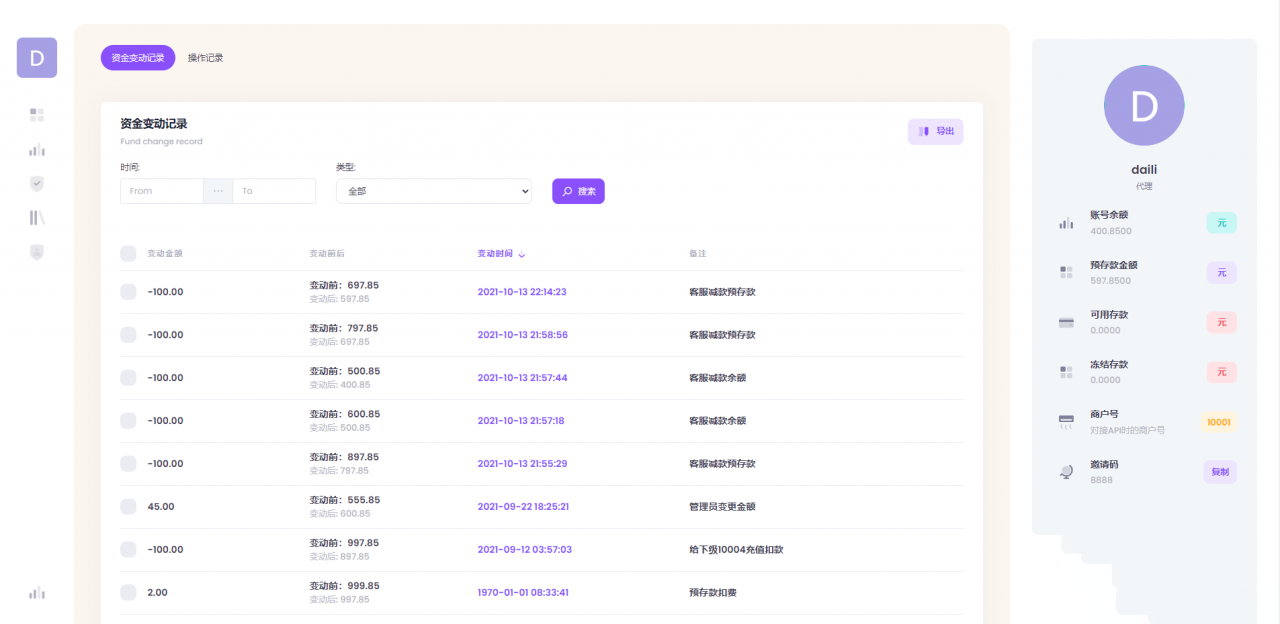The width and height of the screenshot is (1280, 624).
Task: Open the shield checkmark icon in sidebar
Action: coord(37,184)
